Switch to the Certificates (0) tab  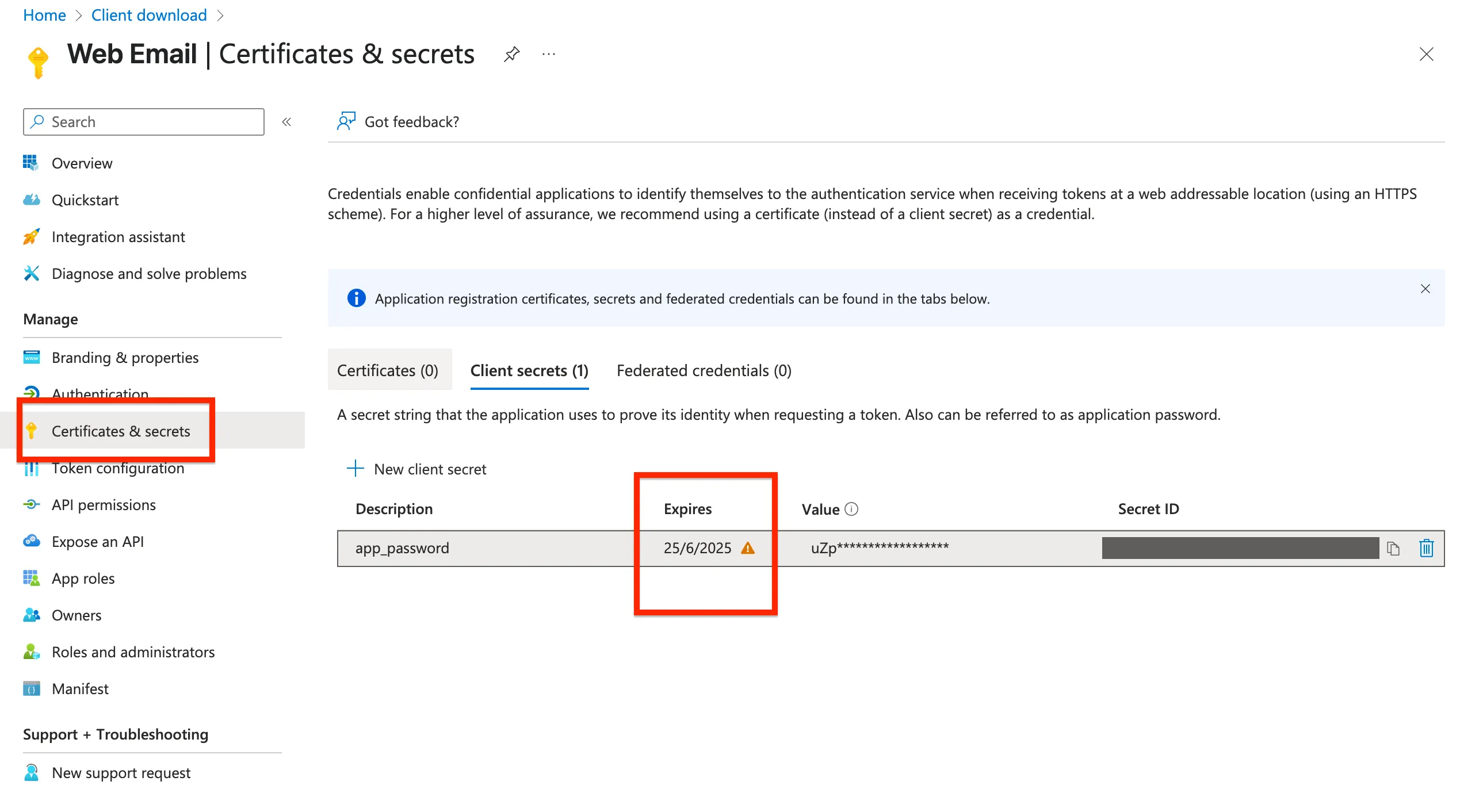coord(388,370)
